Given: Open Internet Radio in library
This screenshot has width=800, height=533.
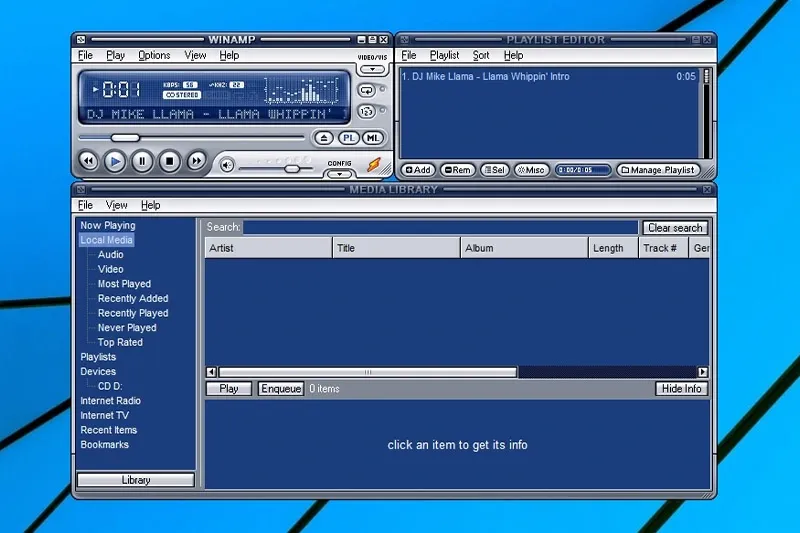Looking at the screenshot, I should pyautogui.click(x=110, y=401).
